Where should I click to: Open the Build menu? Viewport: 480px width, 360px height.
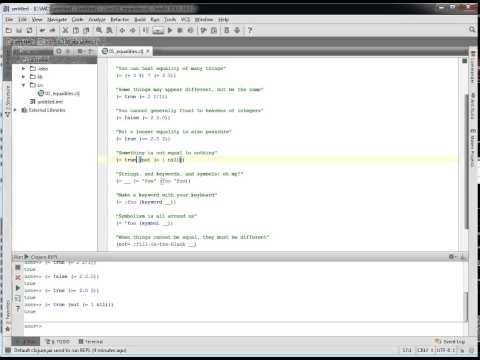tap(140, 20)
